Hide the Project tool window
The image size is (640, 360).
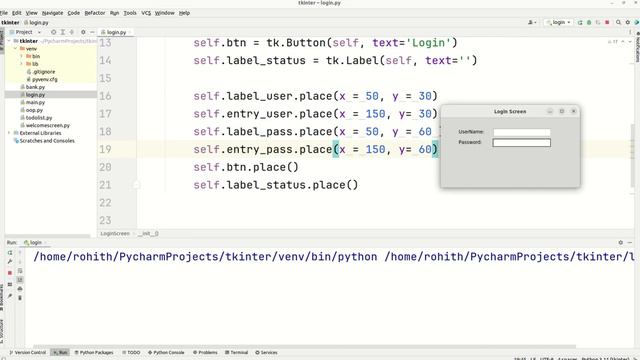pyautogui.click(x=92, y=32)
